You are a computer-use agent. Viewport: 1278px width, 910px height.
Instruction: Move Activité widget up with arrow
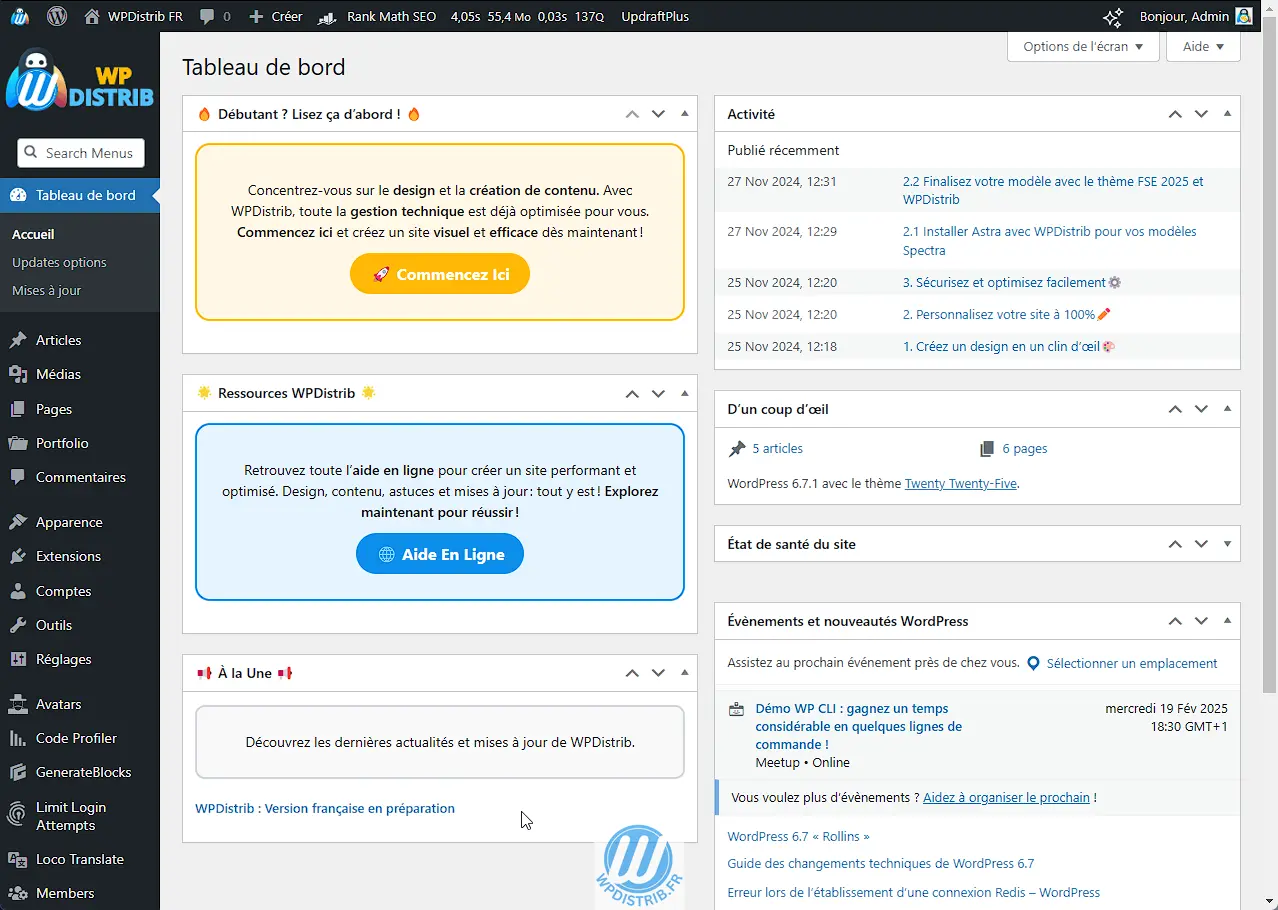click(1175, 114)
